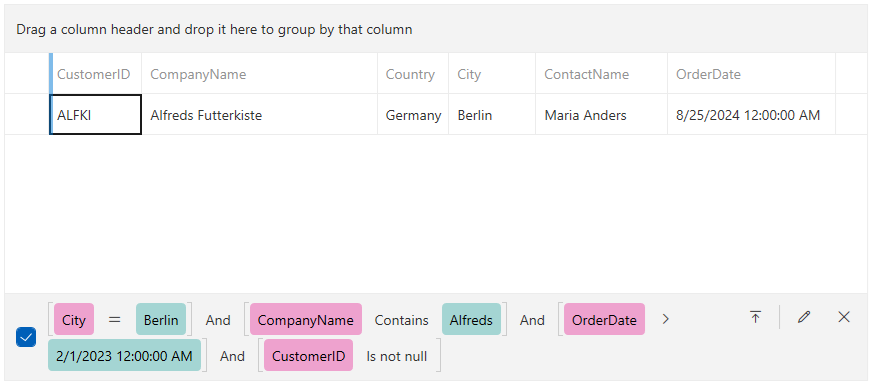Click the Country column header
The height and width of the screenshot is (386, 871).
[413, 73]
